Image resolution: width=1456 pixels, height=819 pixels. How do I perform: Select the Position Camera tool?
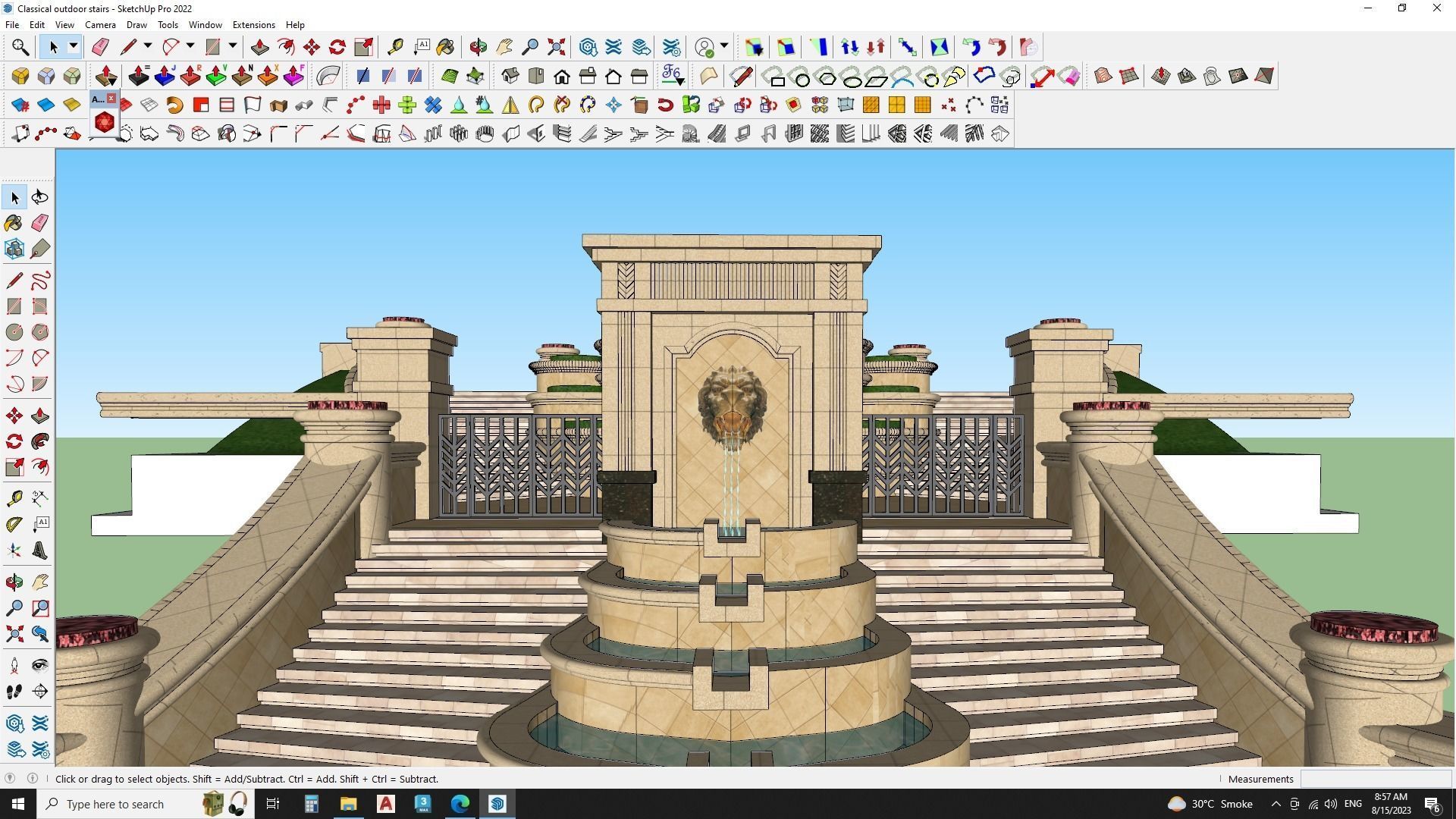14,666
